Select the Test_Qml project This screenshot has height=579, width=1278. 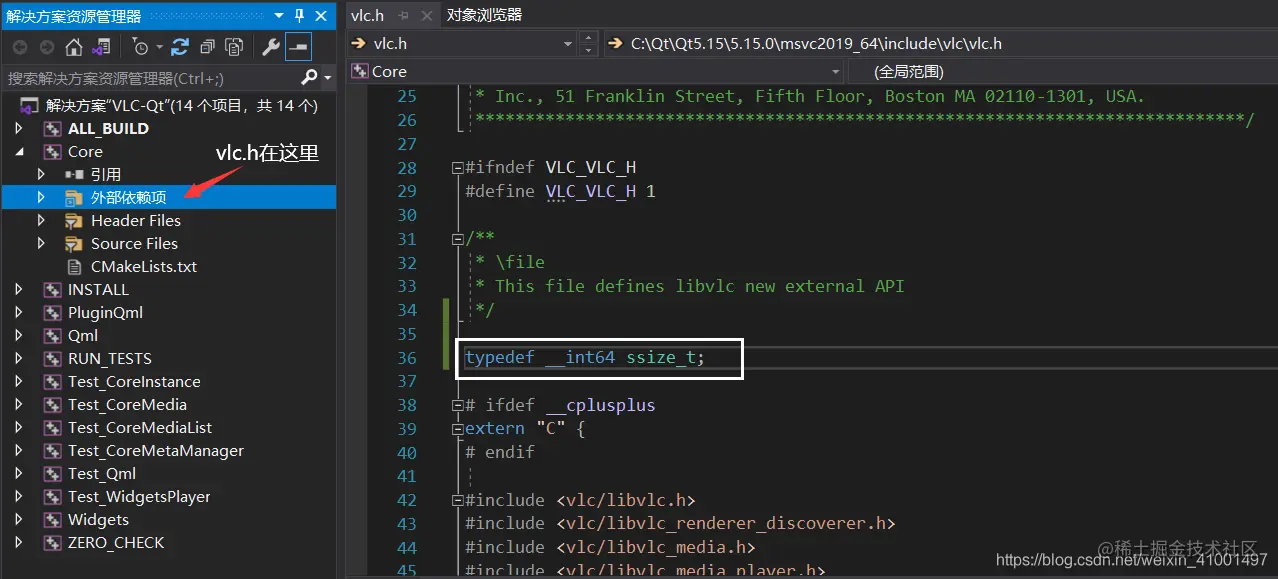click(x=102, y=474)
